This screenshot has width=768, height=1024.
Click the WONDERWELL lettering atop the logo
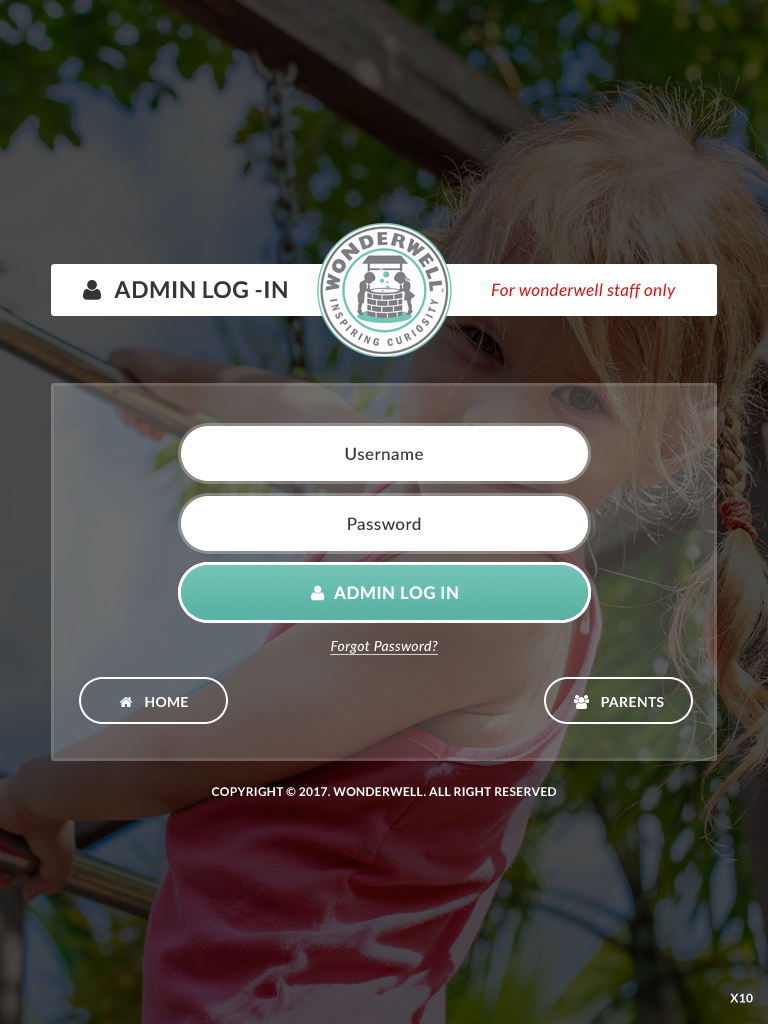coord(385,257)
